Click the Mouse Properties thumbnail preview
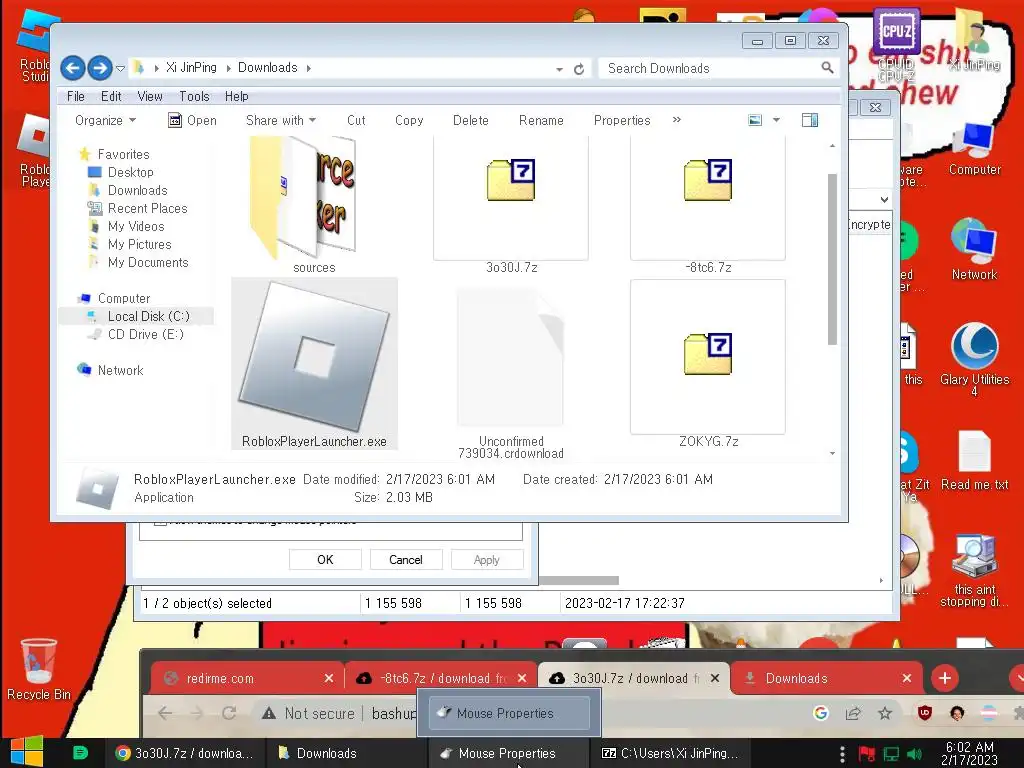1024x768 pixels. coord(509,713)
